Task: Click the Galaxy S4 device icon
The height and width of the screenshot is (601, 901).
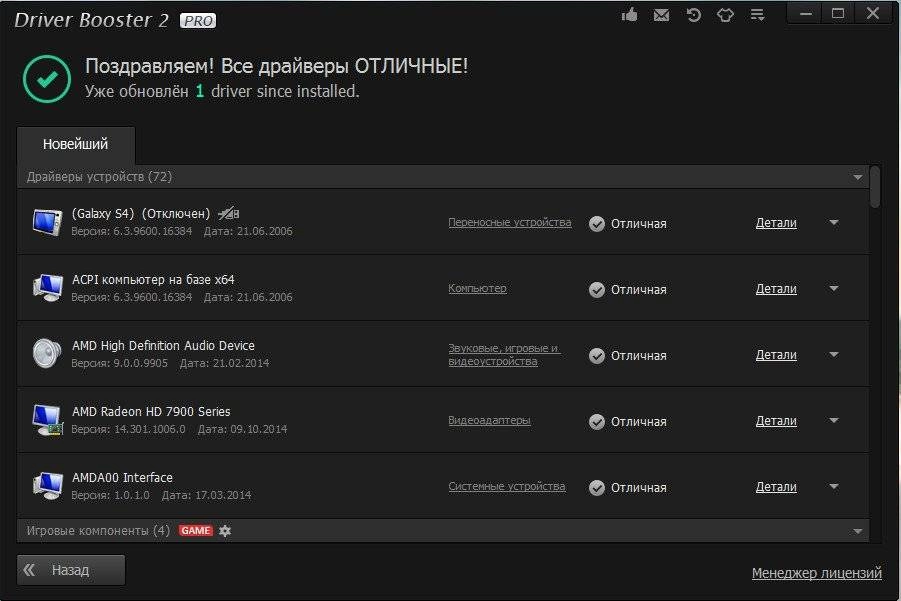Action: pyautogui.click(x=47, y=222)
